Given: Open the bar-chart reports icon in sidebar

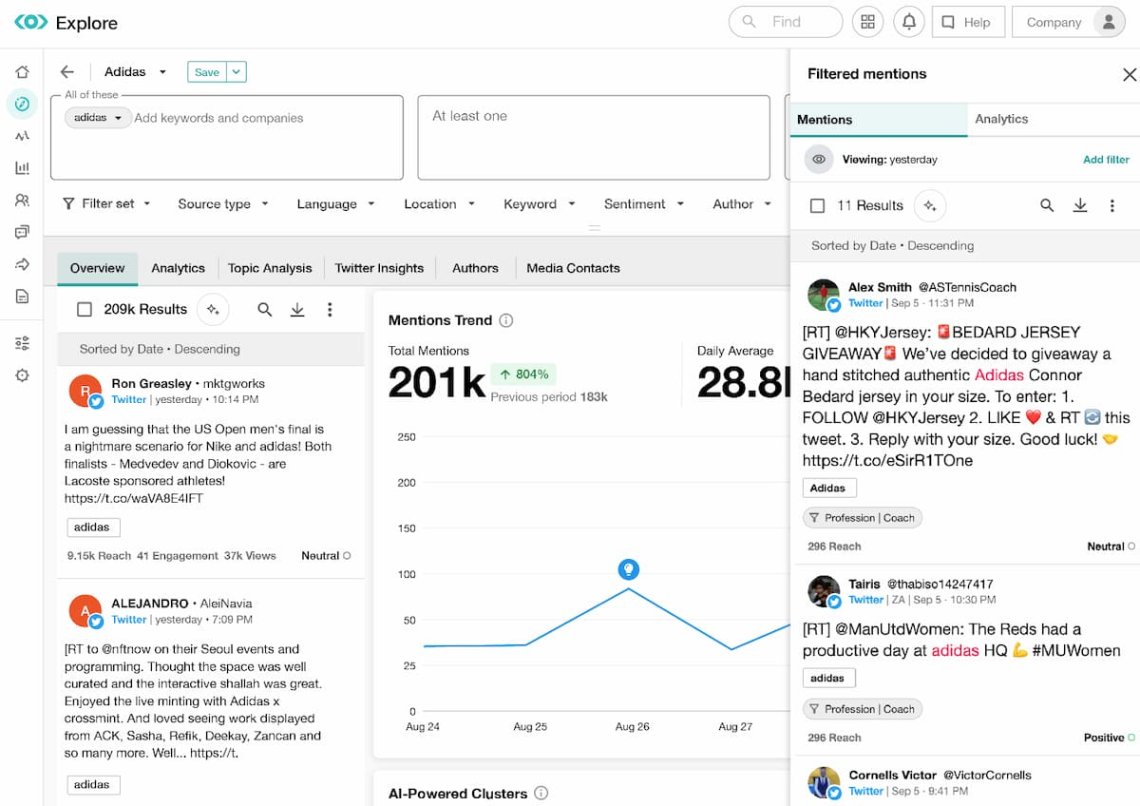Looking at the screenshot, I should (x=22, y=167).
